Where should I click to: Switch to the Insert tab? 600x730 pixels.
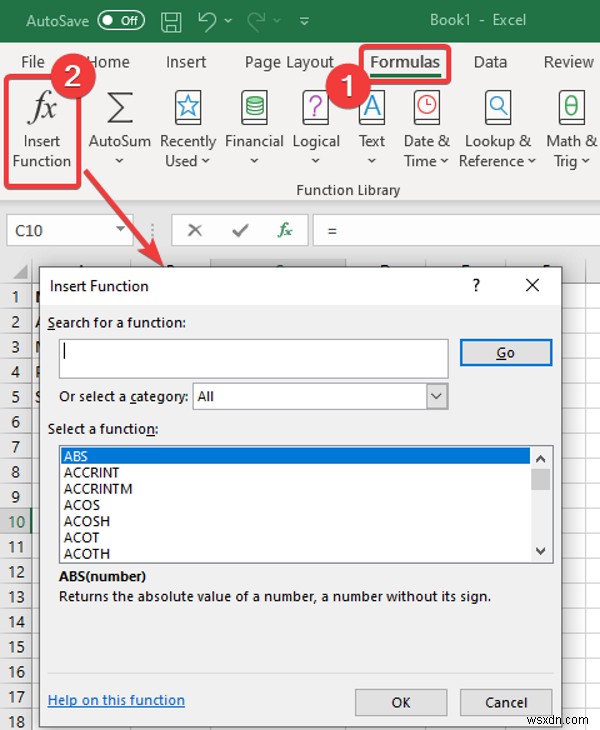click(186, 62)
